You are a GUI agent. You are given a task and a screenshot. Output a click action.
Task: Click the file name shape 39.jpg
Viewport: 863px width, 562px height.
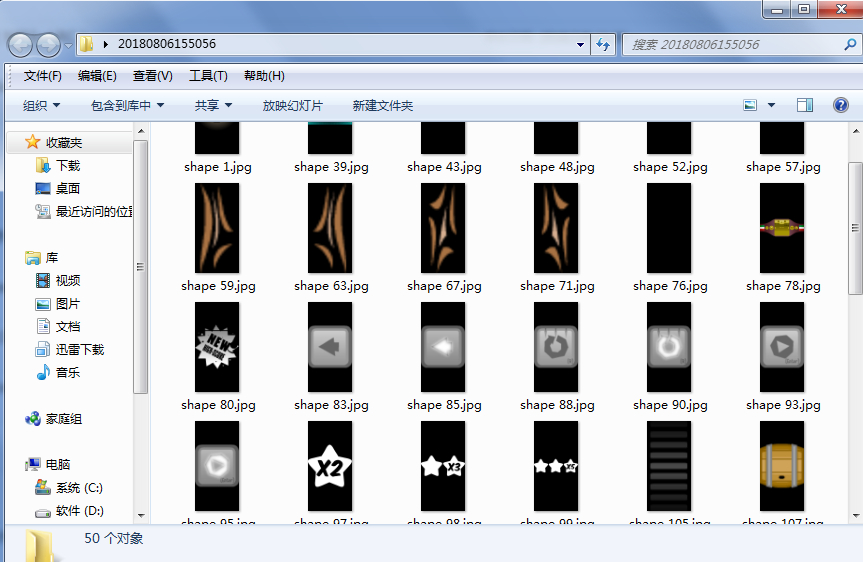click(x=331, y=167)
